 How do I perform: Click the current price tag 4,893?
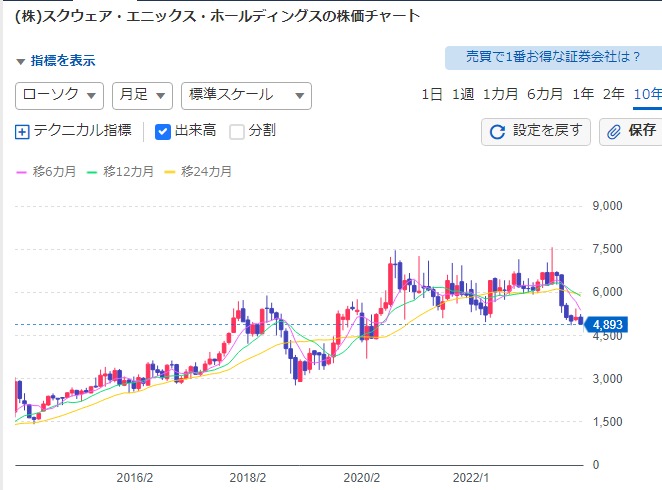coord(605,325)
